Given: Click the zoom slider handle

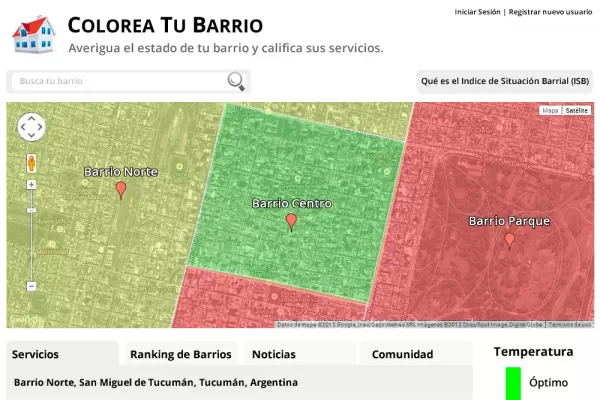Looking at the screenshot, I should point(31,210).
